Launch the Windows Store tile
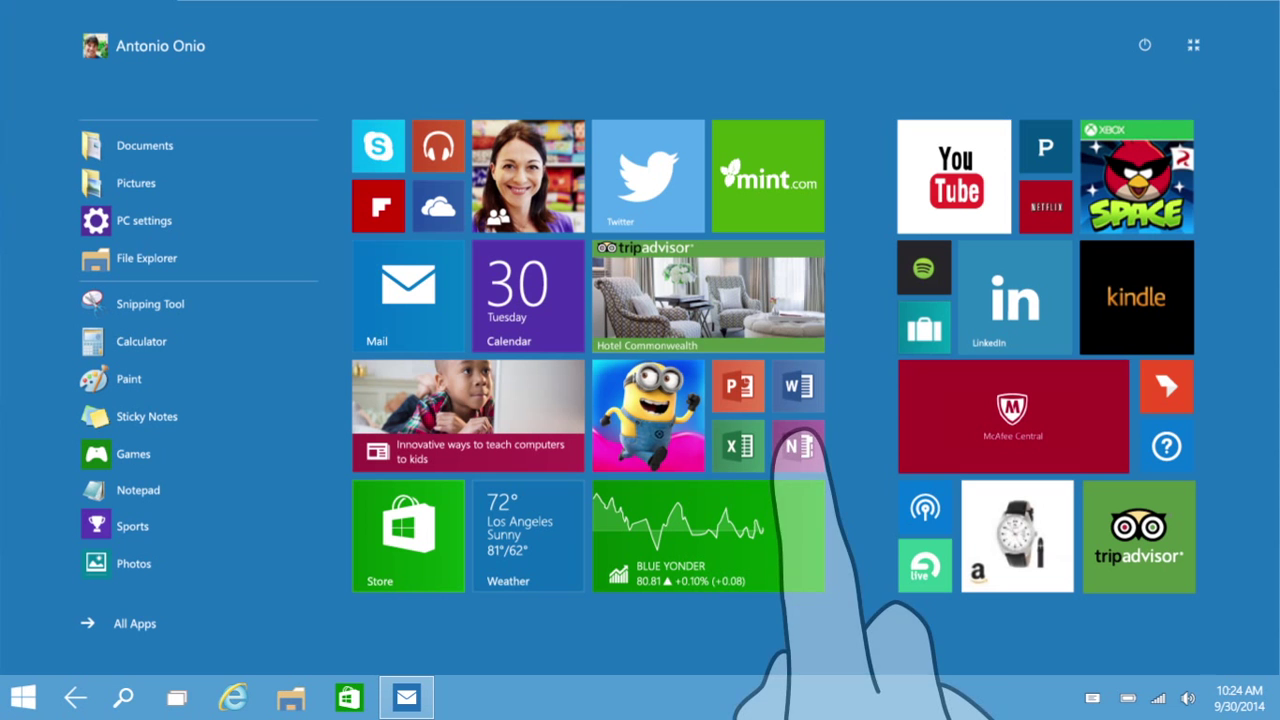The width and height of the screenshot is (1280, 720). click(x=408, y=536)
